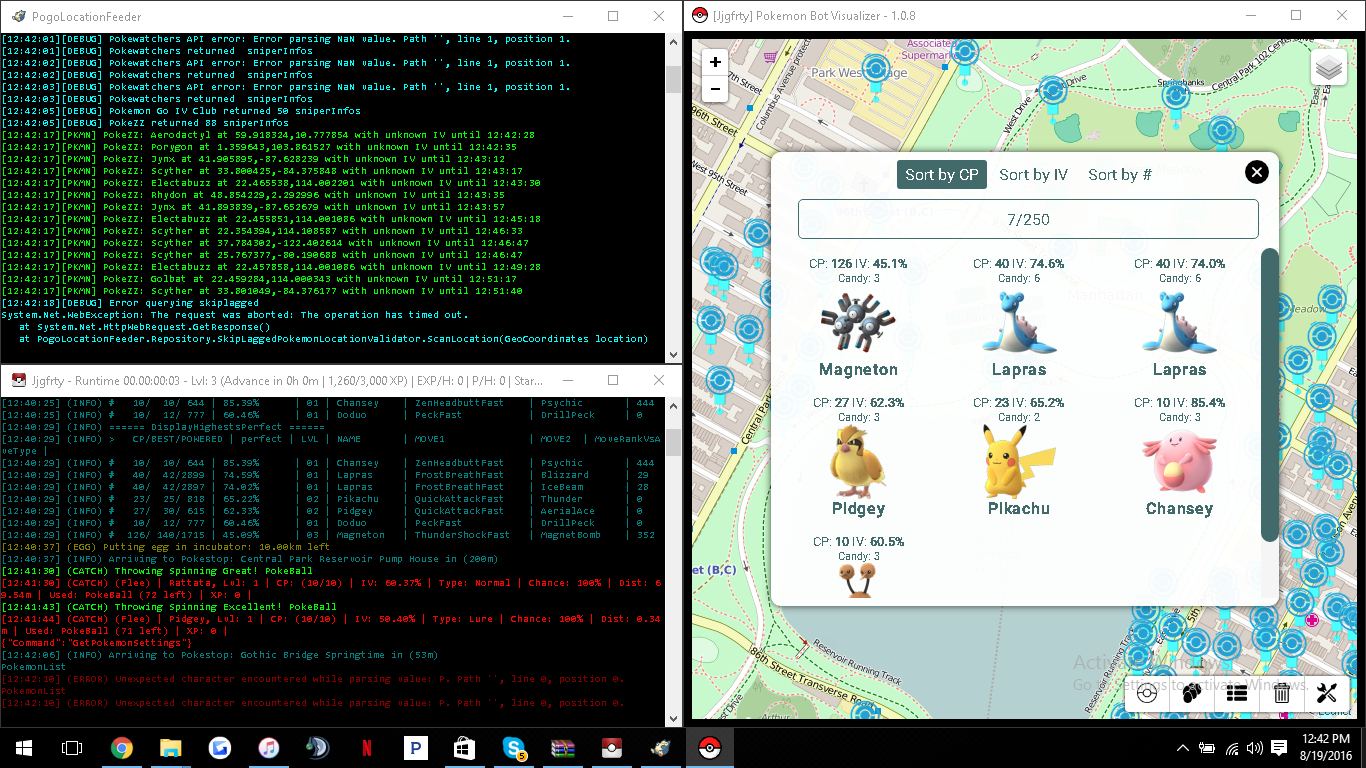Open the map layers control

1329,68
